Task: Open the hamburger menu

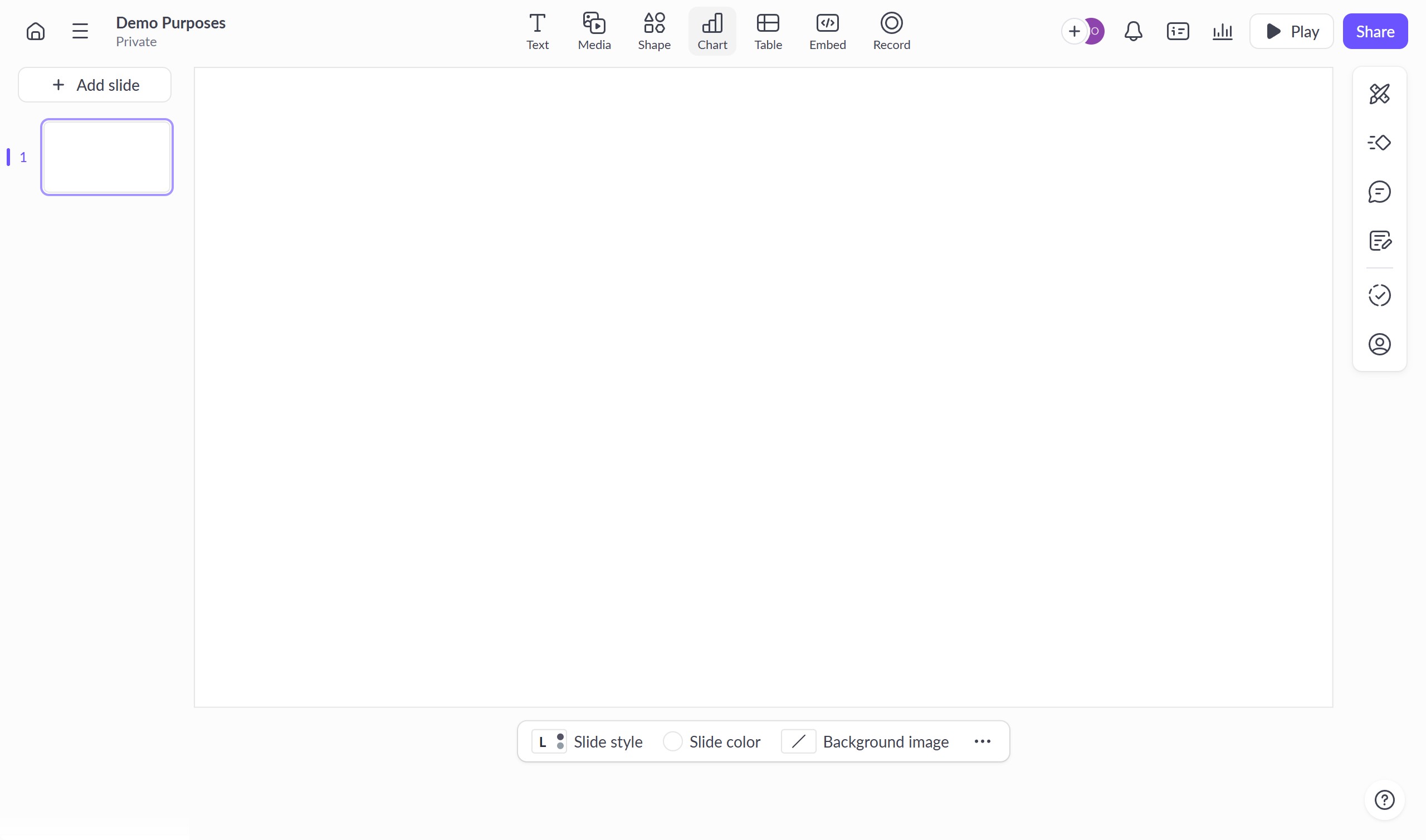Action: coord(80,31)
